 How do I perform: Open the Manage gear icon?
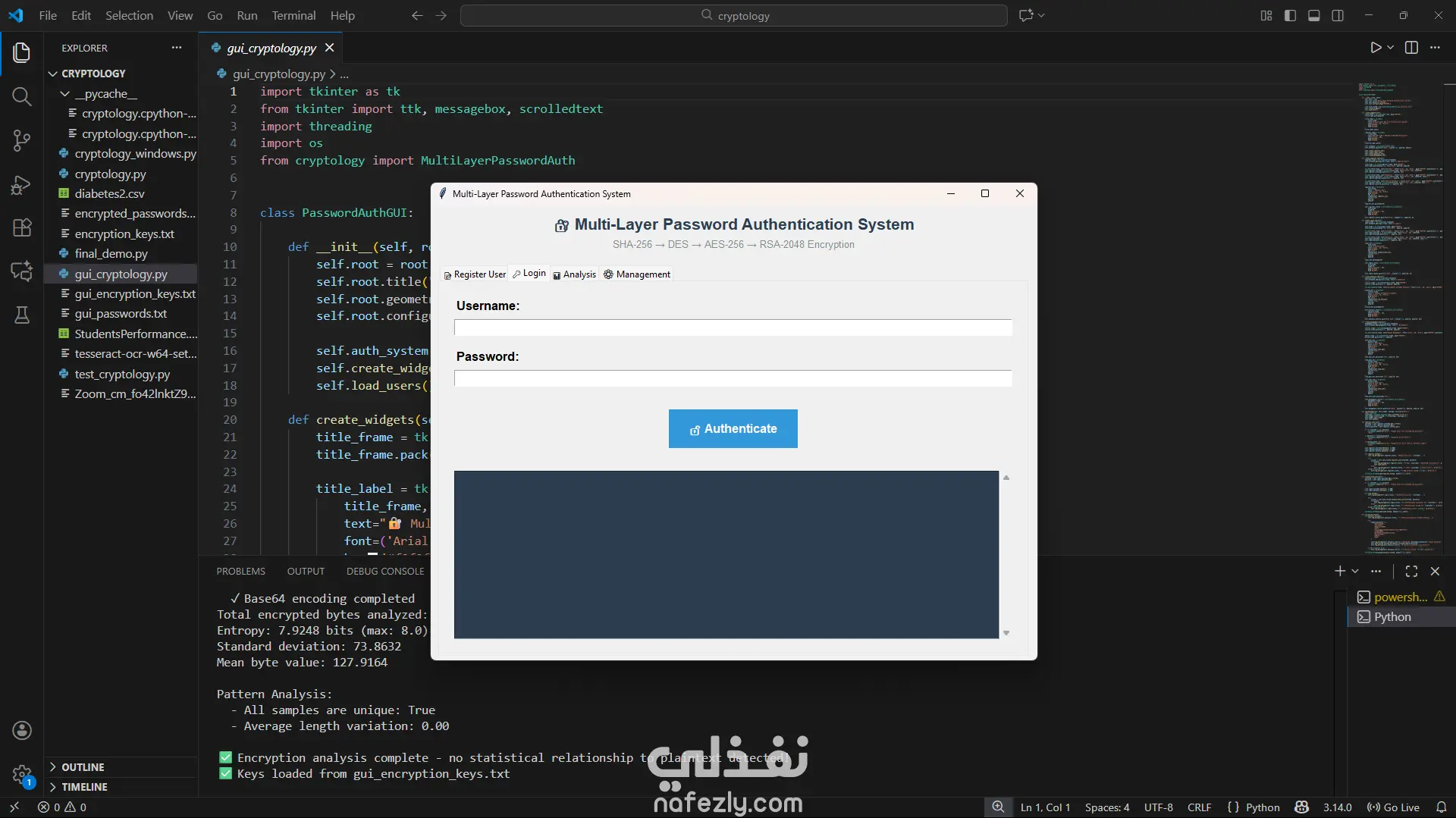pos(22,774)
